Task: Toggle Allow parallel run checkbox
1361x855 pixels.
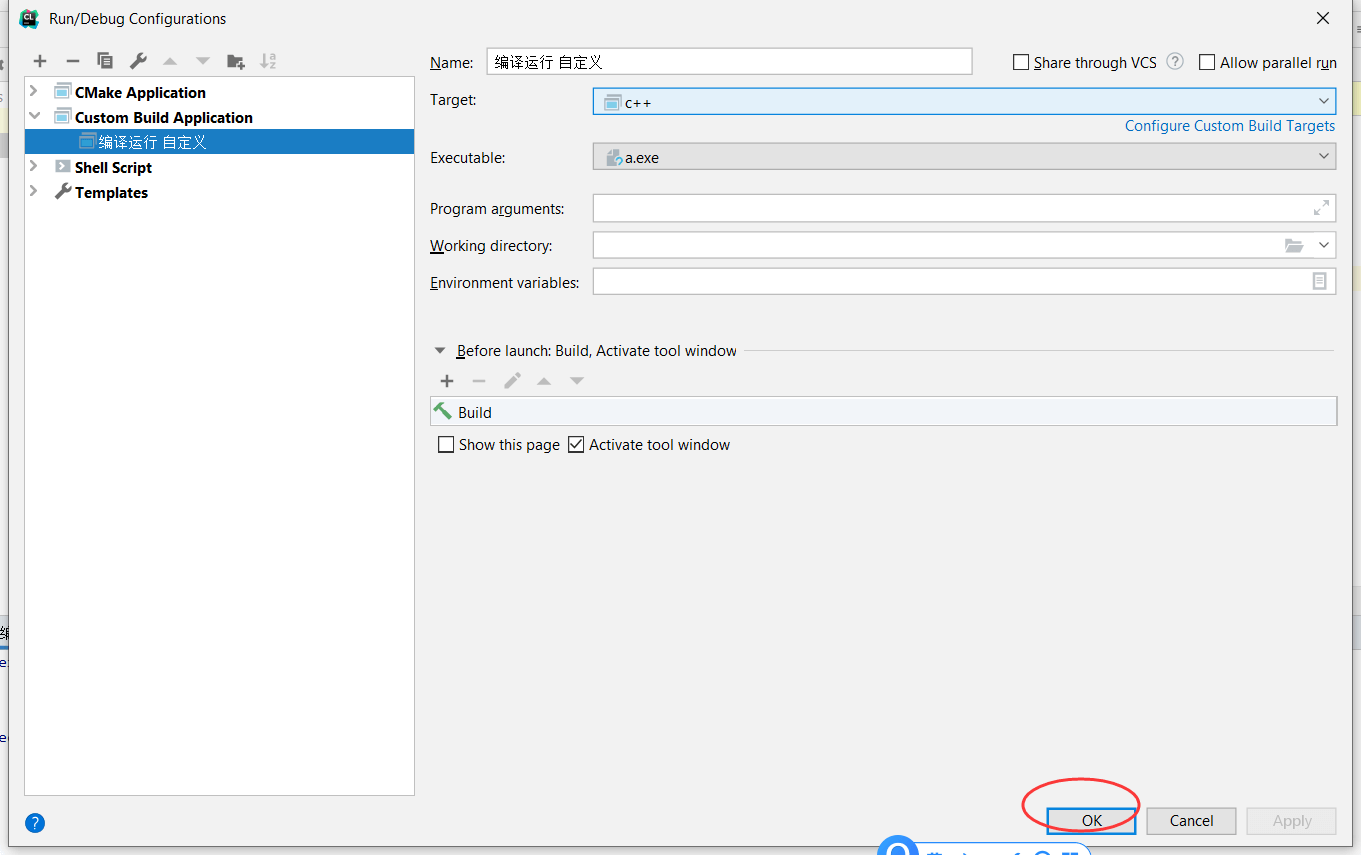Action: [1207, 62]
